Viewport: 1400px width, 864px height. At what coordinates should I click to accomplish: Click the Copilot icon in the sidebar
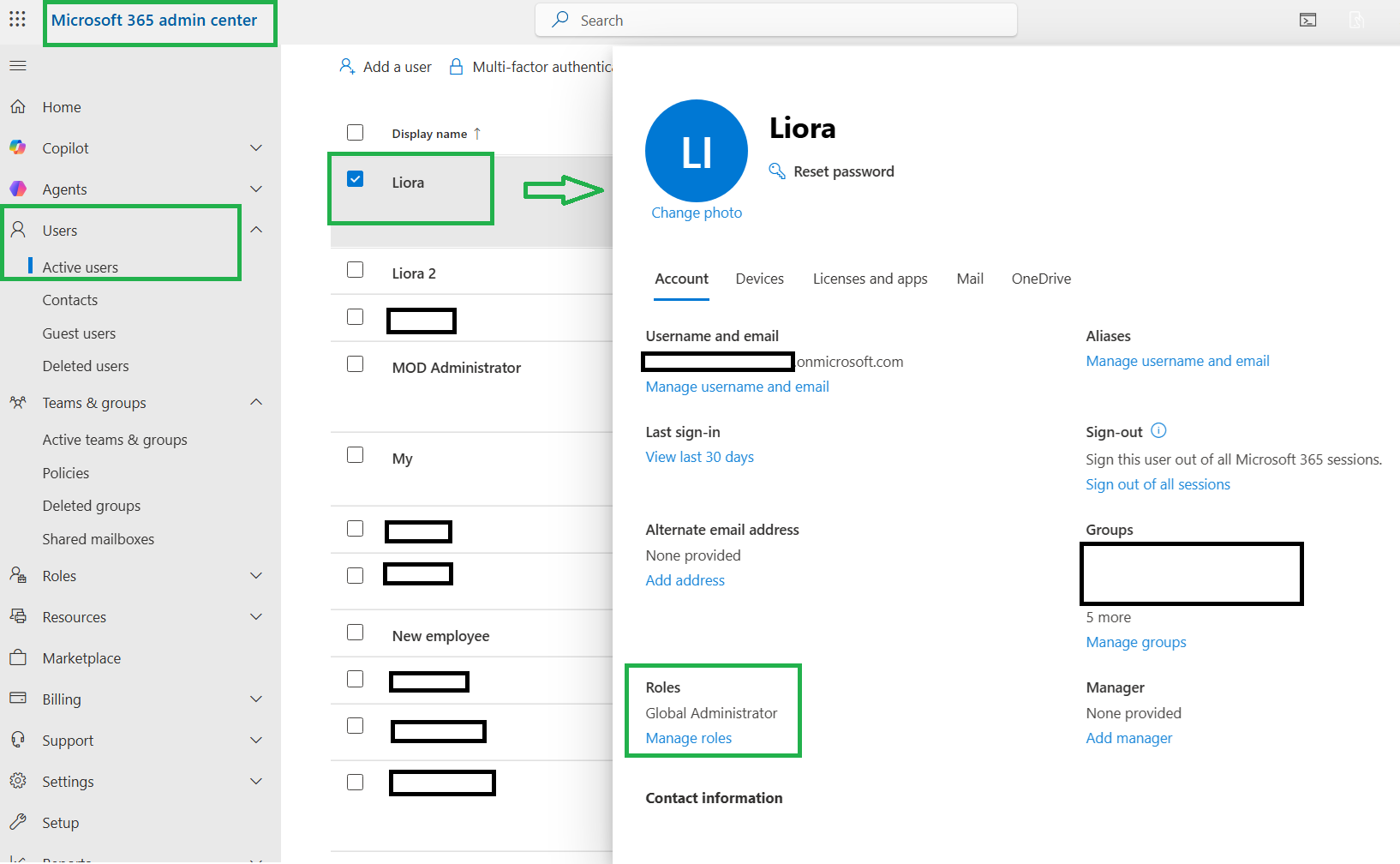tap(18, 147)
